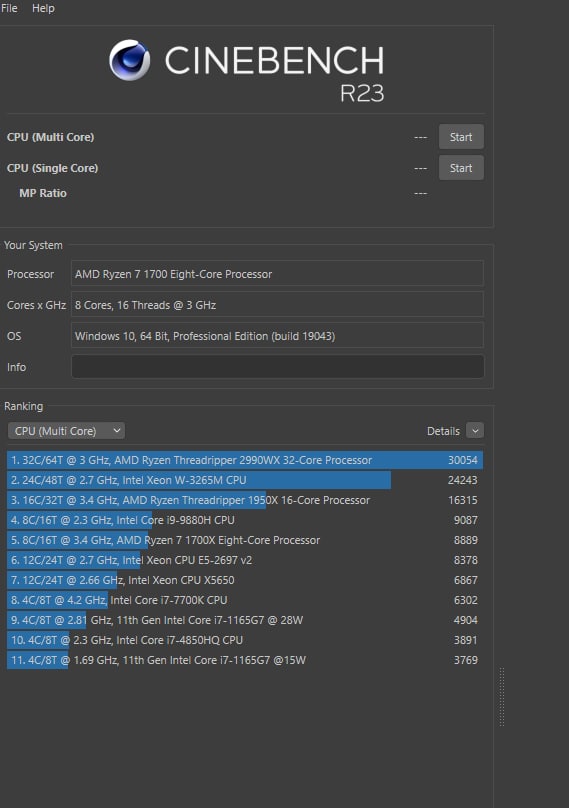
Task: Click the score 8889
Action: click(x=465, y=540)
